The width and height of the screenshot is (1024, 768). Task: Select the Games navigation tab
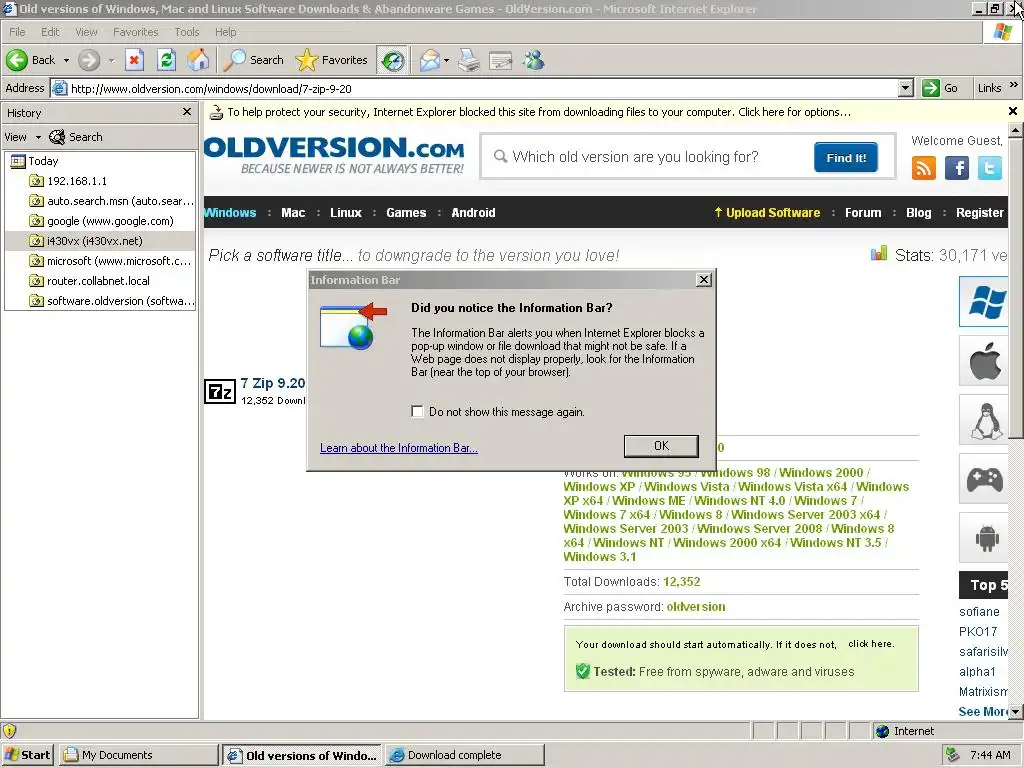click(406, 213)
